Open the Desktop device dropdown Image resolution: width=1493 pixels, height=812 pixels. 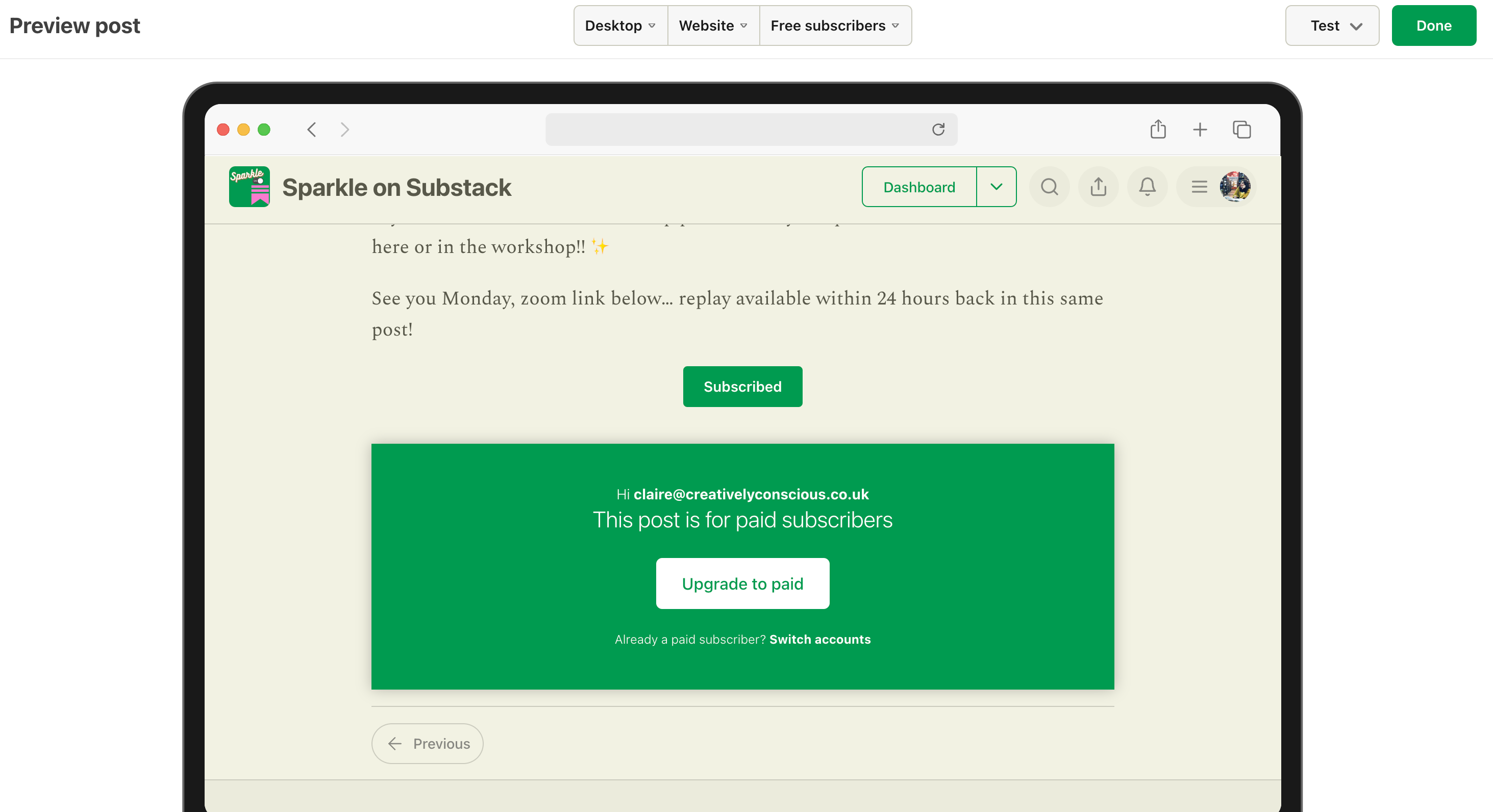(x=620, y=26)
